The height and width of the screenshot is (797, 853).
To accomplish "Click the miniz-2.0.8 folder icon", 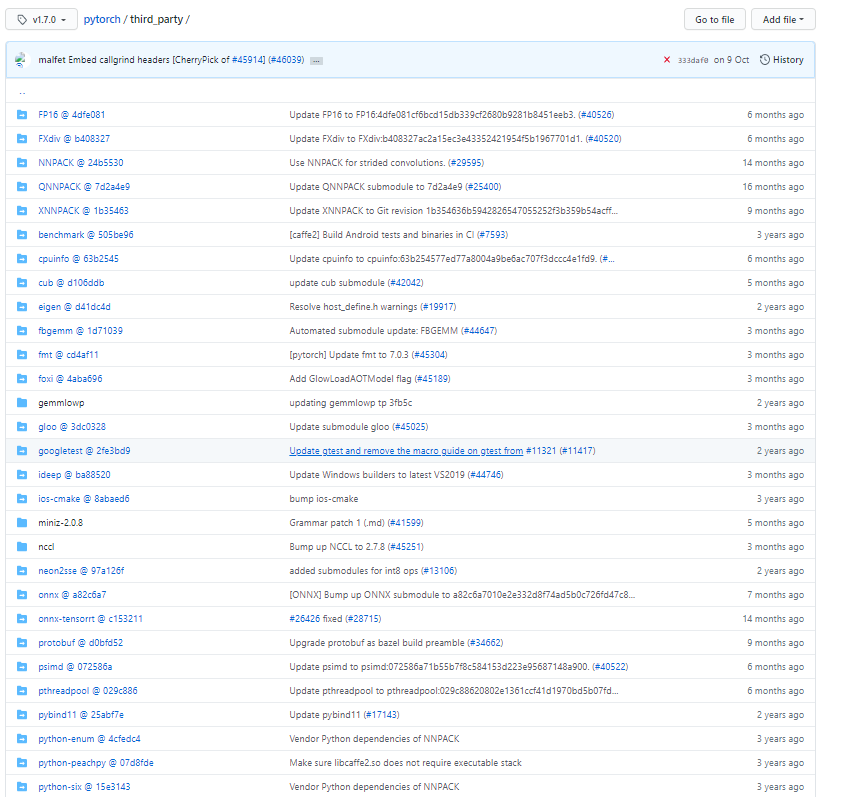I will coord(22,522).
